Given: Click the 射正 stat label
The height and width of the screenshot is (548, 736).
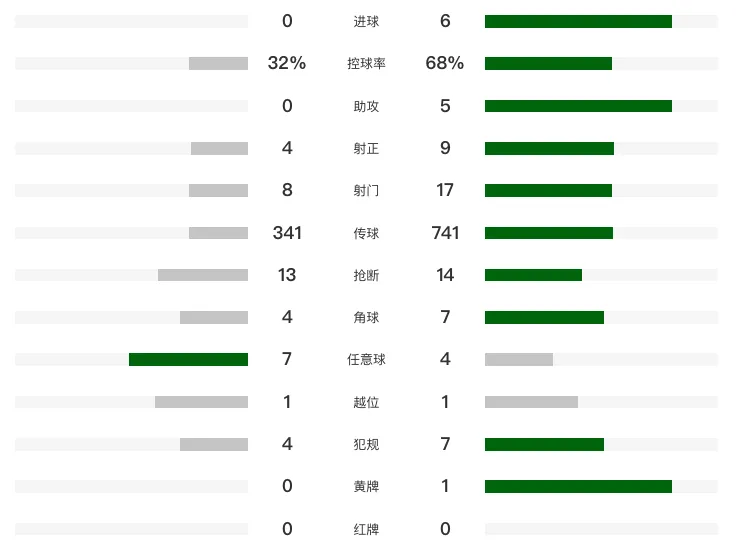Looking at the screenshot, I should 366,148.
